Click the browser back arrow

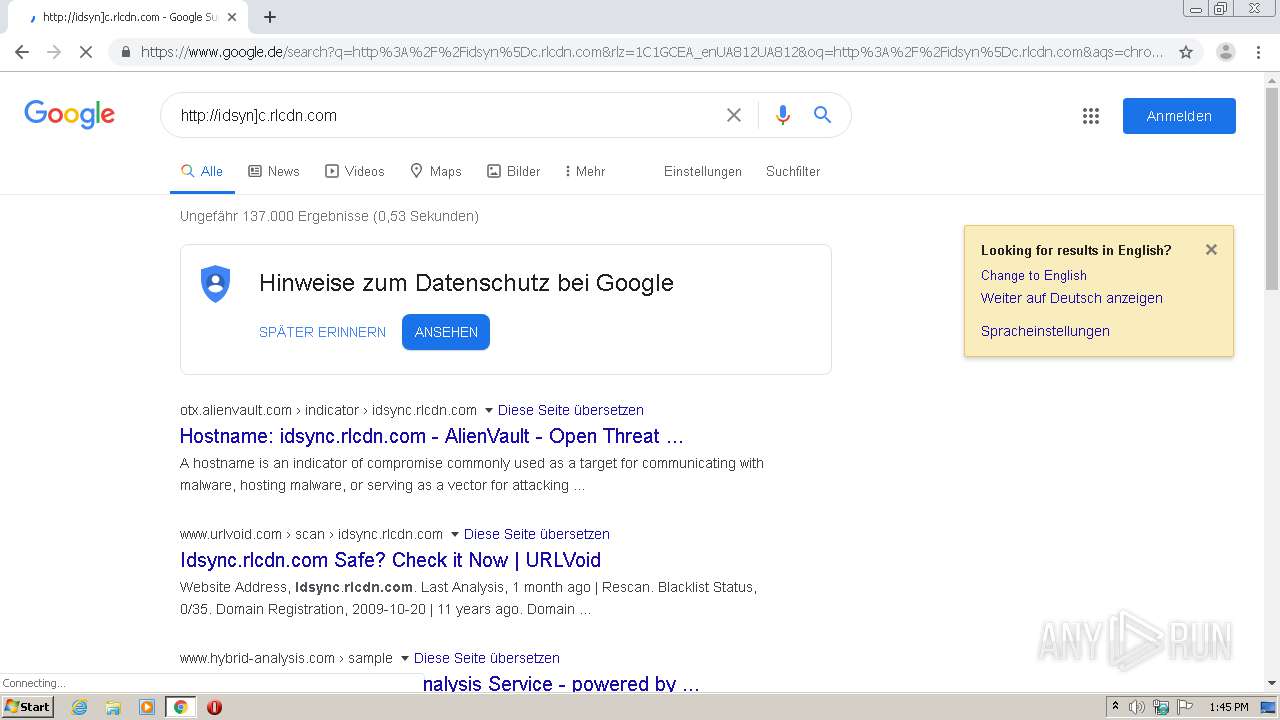coord(22,52)
